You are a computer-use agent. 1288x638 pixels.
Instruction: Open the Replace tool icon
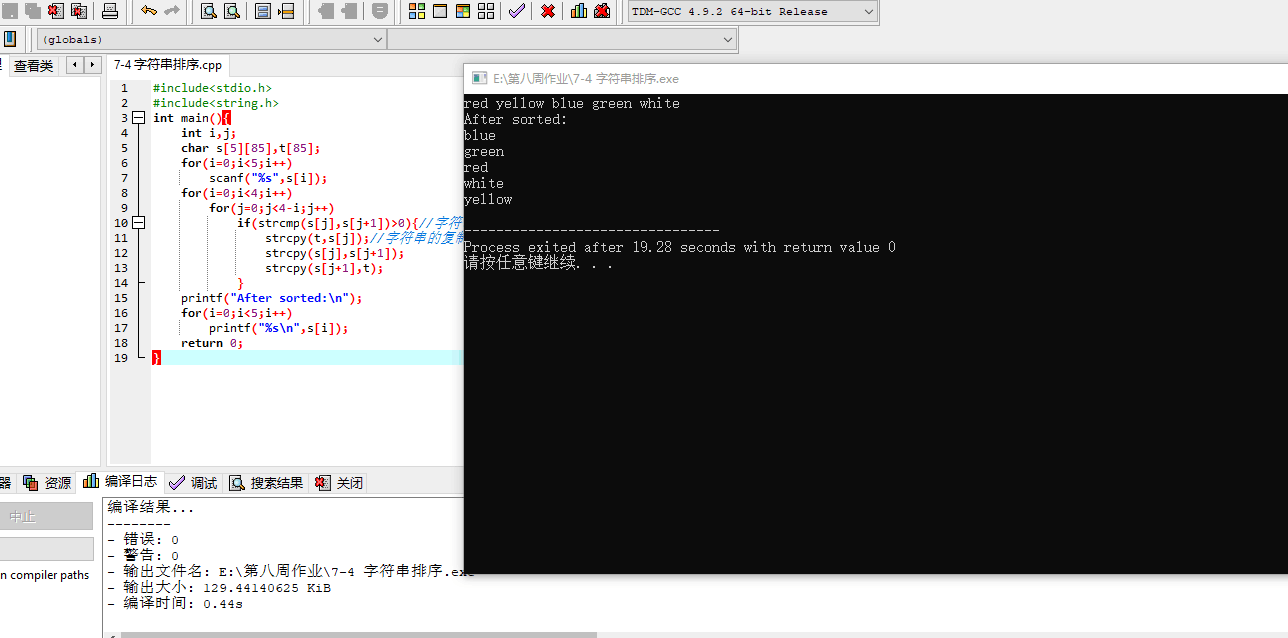click(x=232, y=11)
